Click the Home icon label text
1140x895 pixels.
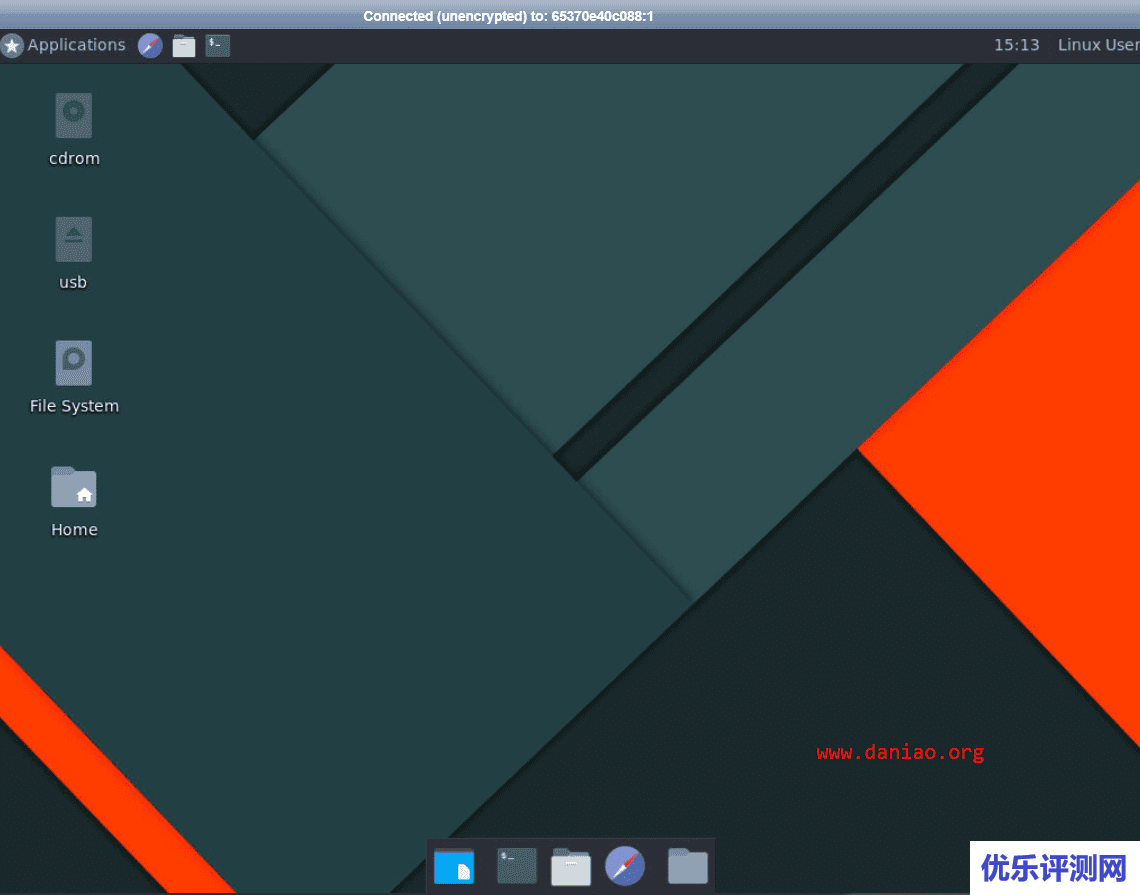coord(74,529)
